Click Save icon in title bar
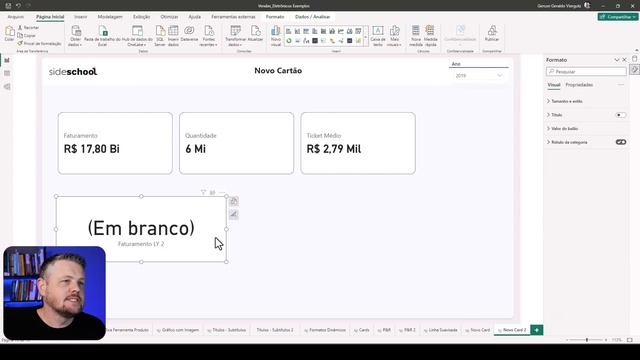 pos(8,6)
